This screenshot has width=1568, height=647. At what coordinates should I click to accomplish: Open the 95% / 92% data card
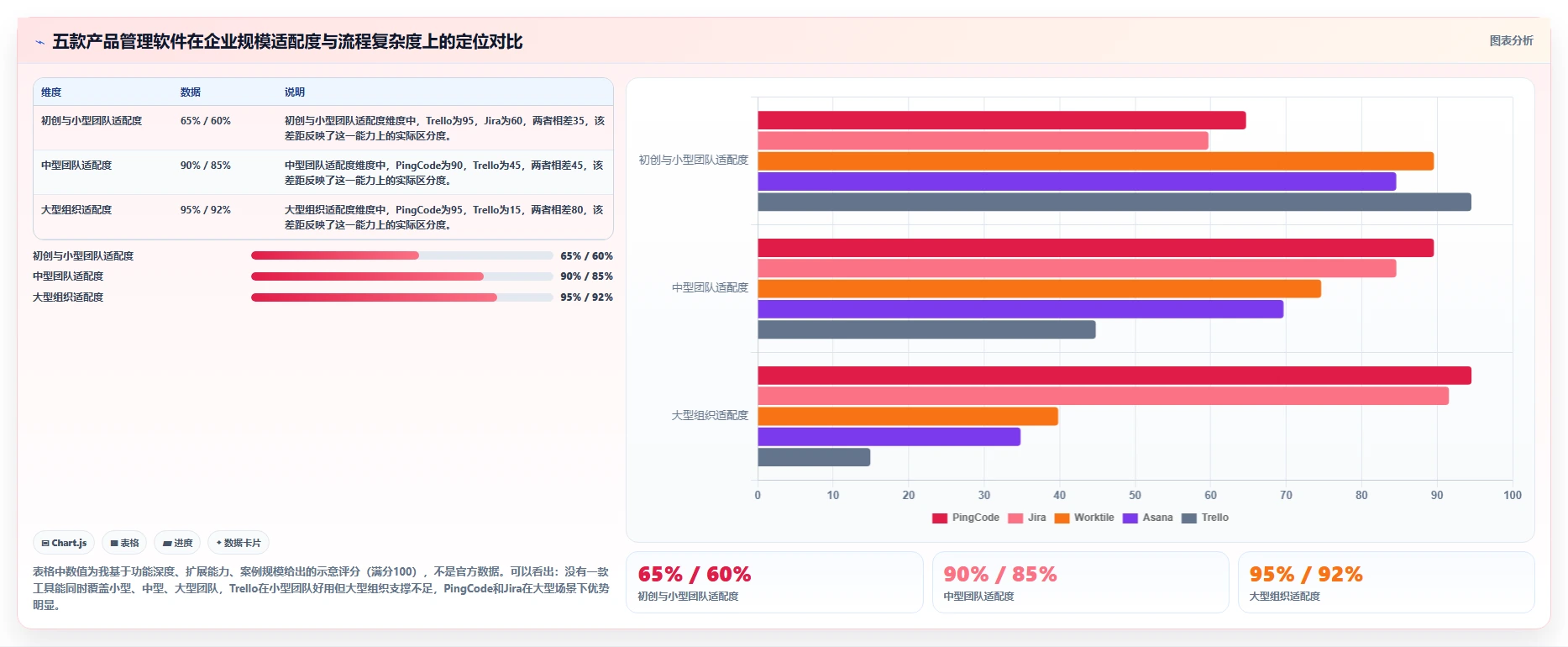click(1386, 582)
